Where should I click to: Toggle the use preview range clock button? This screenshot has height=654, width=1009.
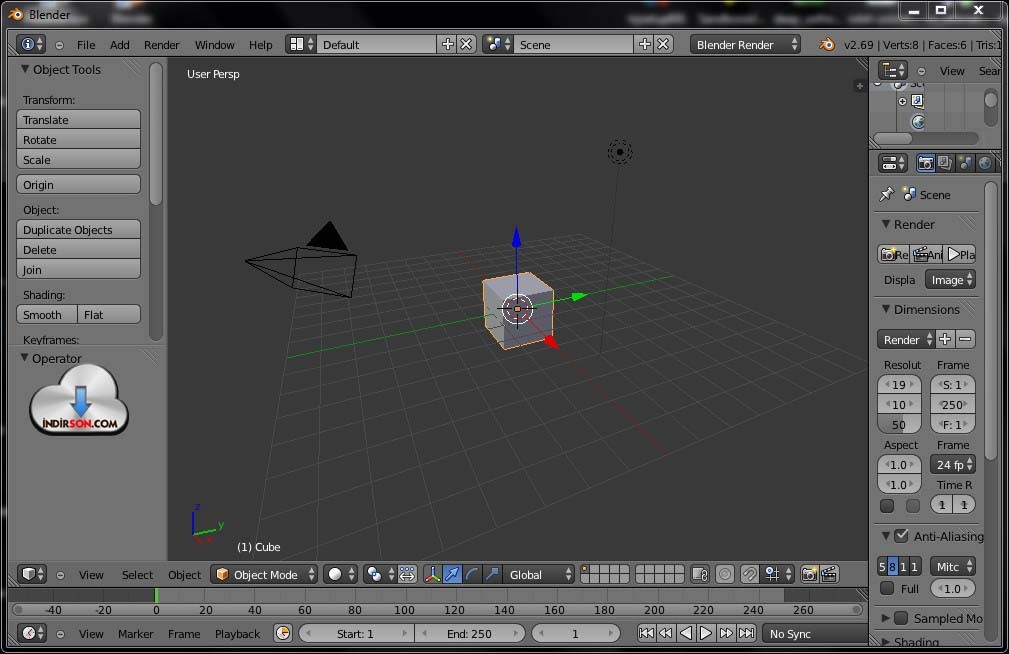pos(283,633)
